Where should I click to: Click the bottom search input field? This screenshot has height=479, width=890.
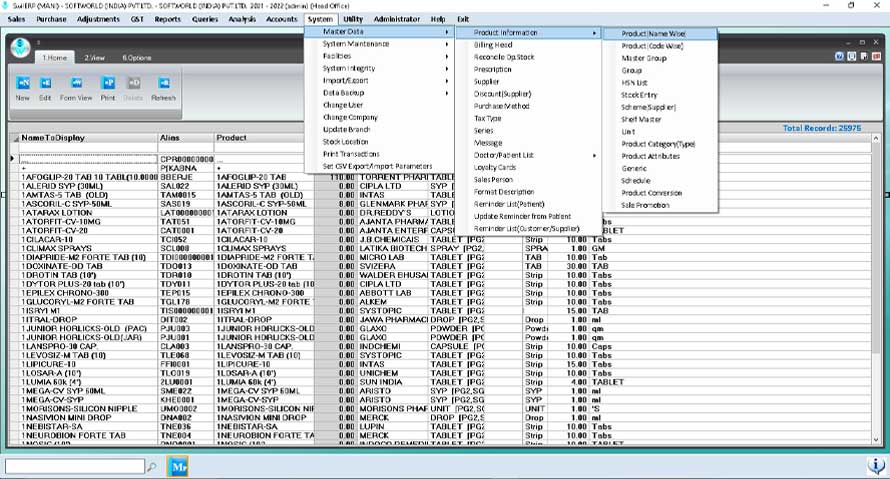click(75, 467)
